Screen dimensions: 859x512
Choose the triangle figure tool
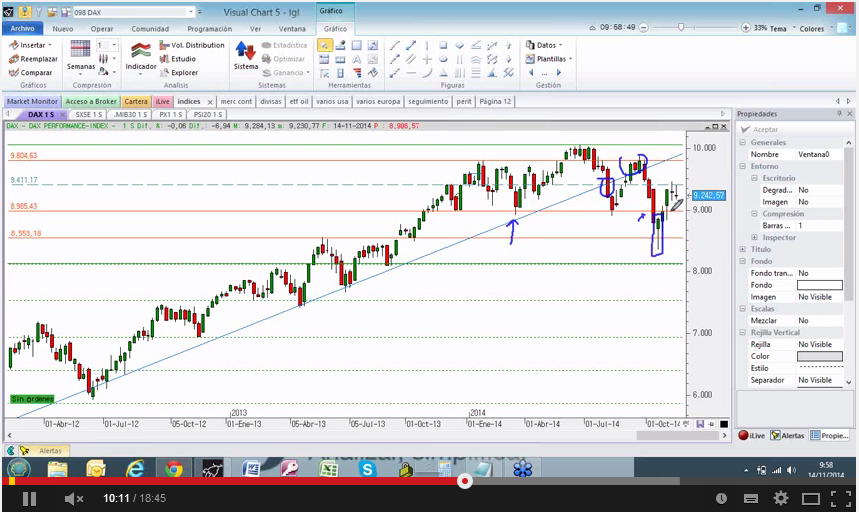click(x=443, y=73)
